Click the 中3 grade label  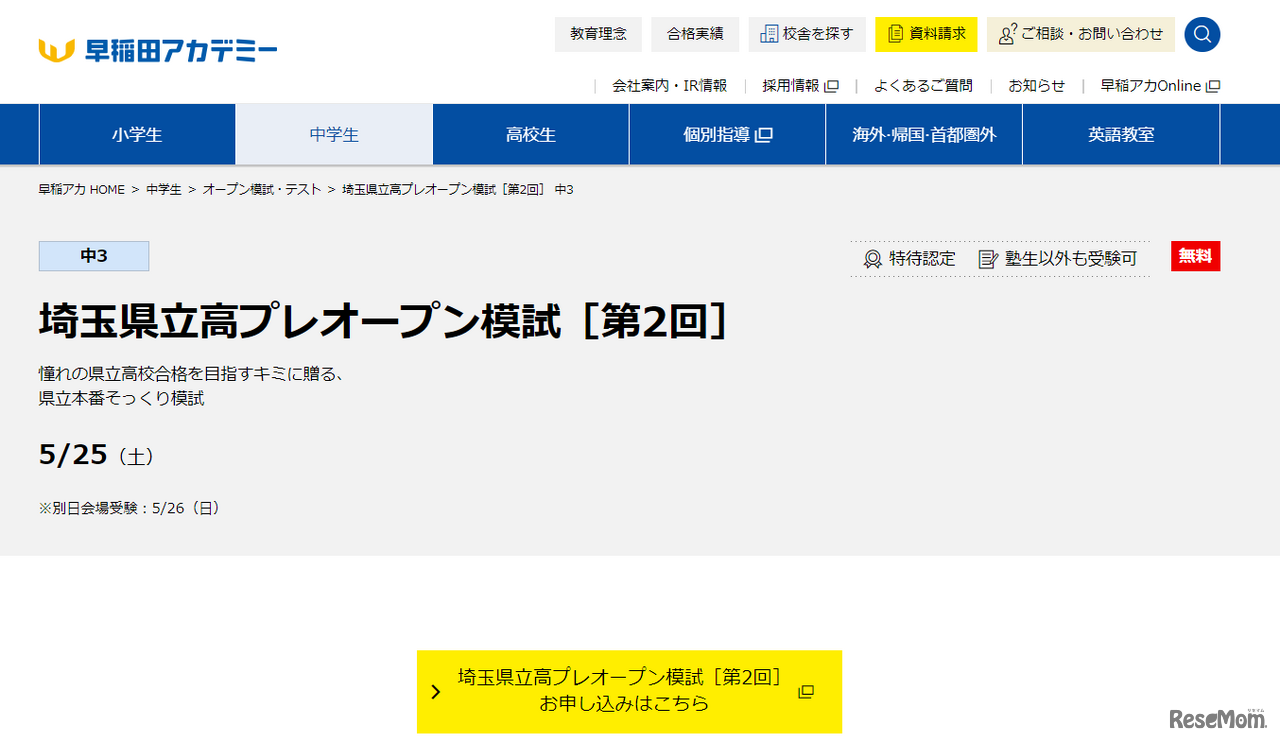click(x=94, y=256)
